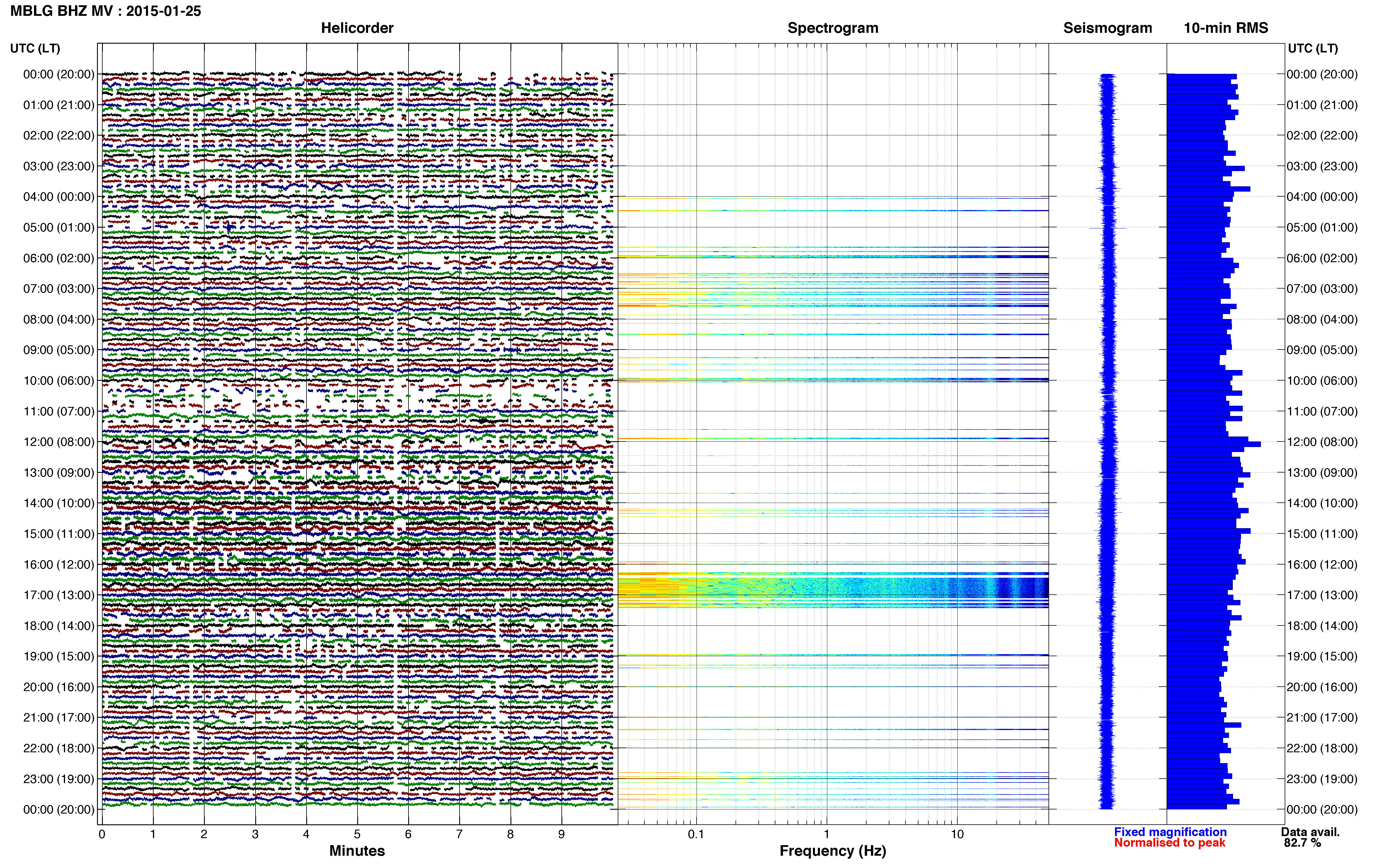Select the '82.7 %' availability value
Screen dimensions: 1389x868
pos(1302,843)
